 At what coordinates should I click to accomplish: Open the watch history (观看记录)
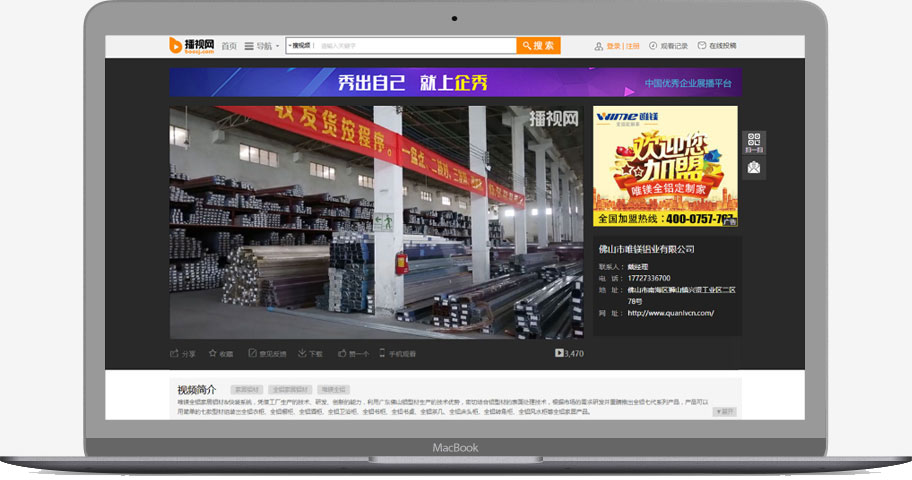(x=668, y=46)
